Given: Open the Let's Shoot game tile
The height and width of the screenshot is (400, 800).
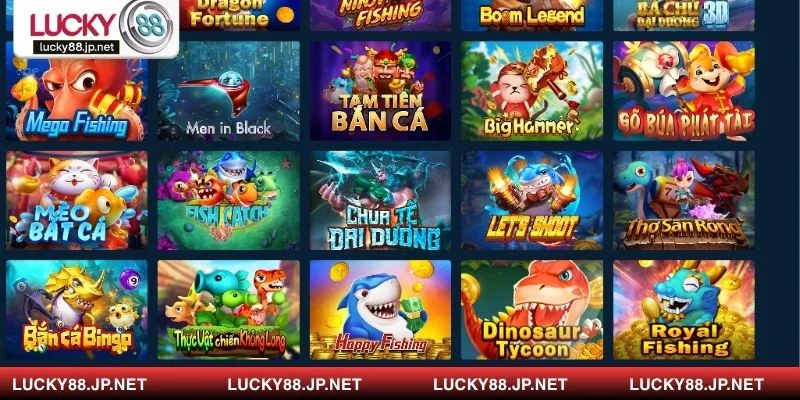Looking at the screenshot, I should pos(532,200).
